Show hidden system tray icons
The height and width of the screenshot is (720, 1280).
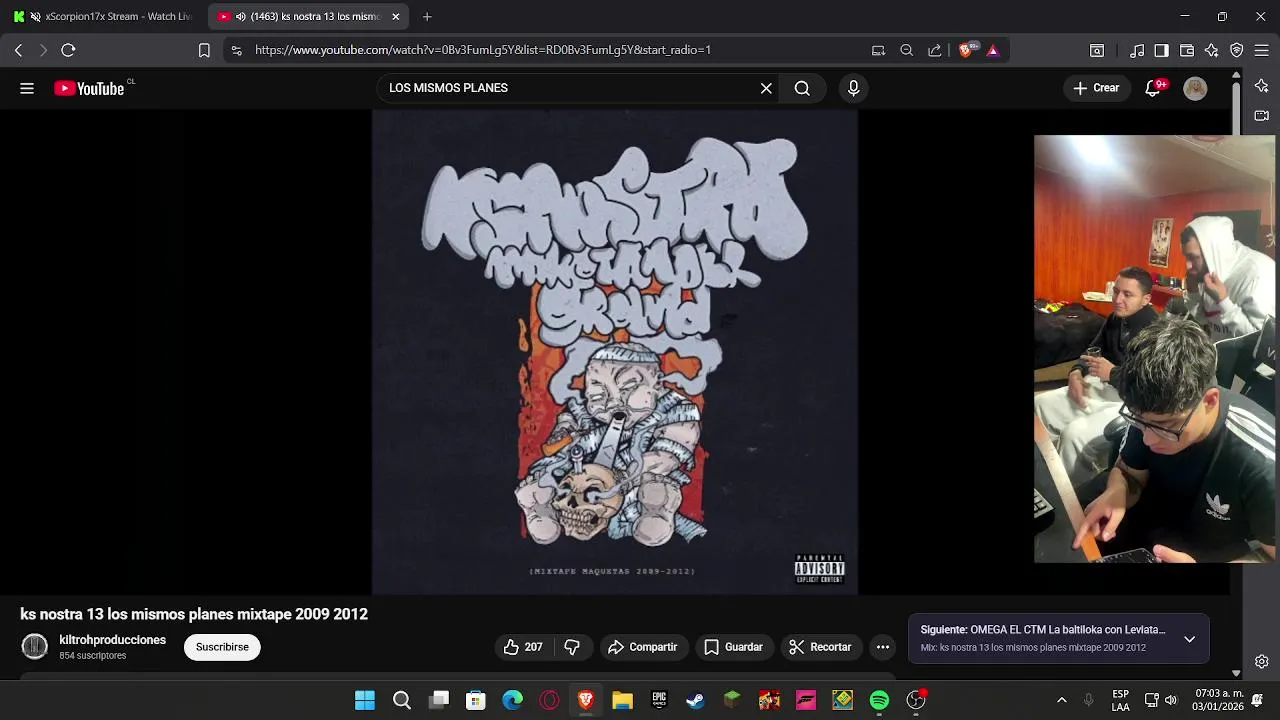1061,700
